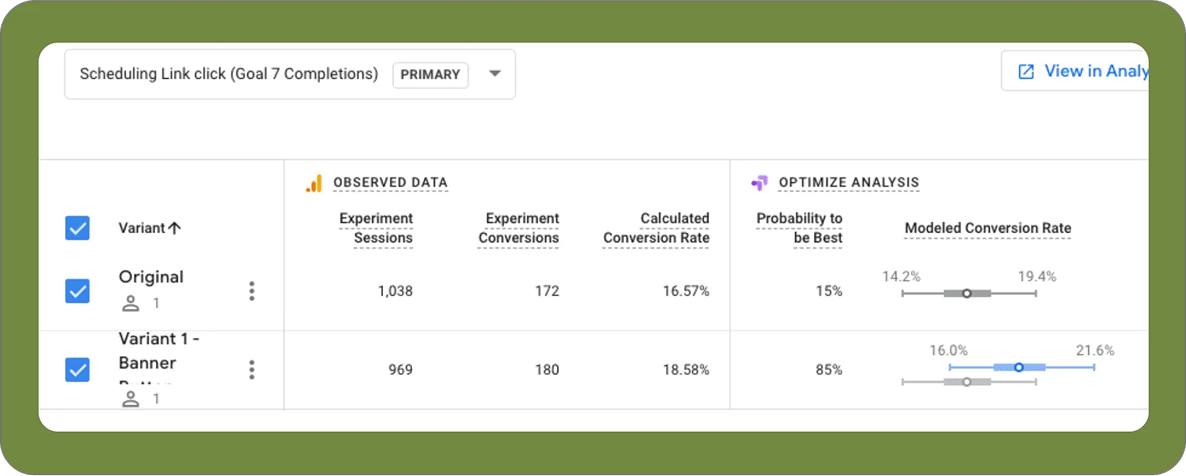Click the blue Variant 1 modeled rate bar
The width and height of the screenshot is (1186, 476).
click(x=1019, y=367)
